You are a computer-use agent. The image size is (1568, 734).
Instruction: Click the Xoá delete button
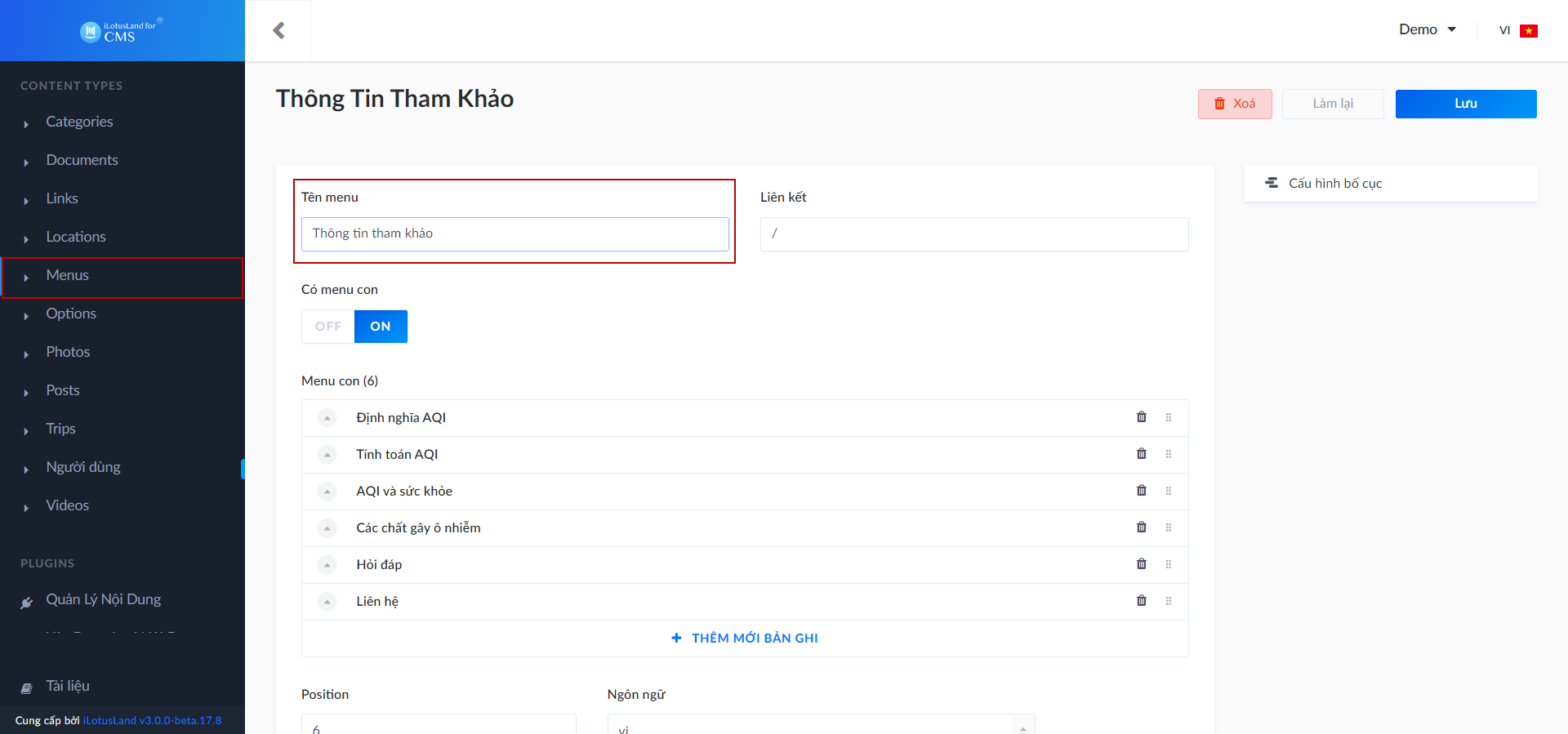tap(1235, 104)
